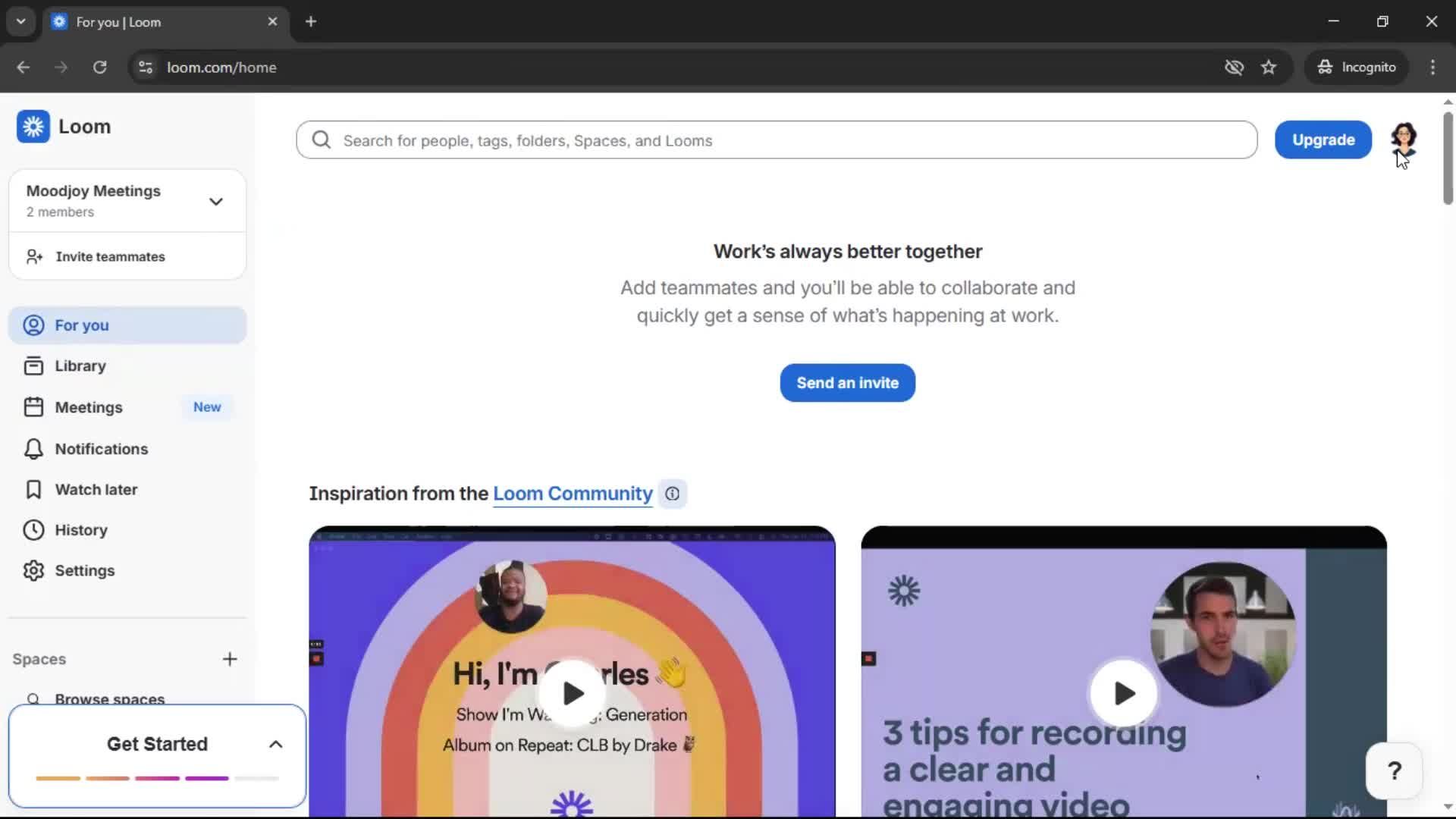Screen dimensions: 1456x819
Task: Open the help question mark button
Action: tap(1394, 770)
